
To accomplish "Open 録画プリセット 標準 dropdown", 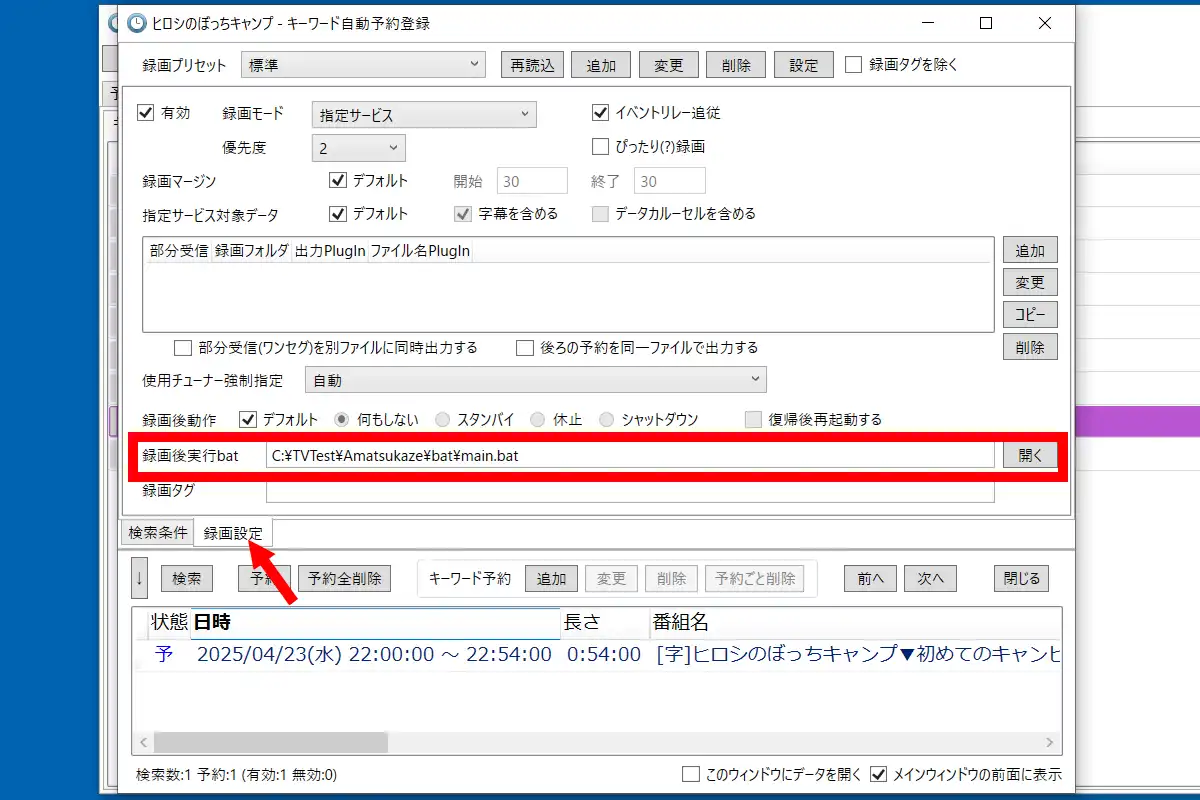I will pos(363,65).
